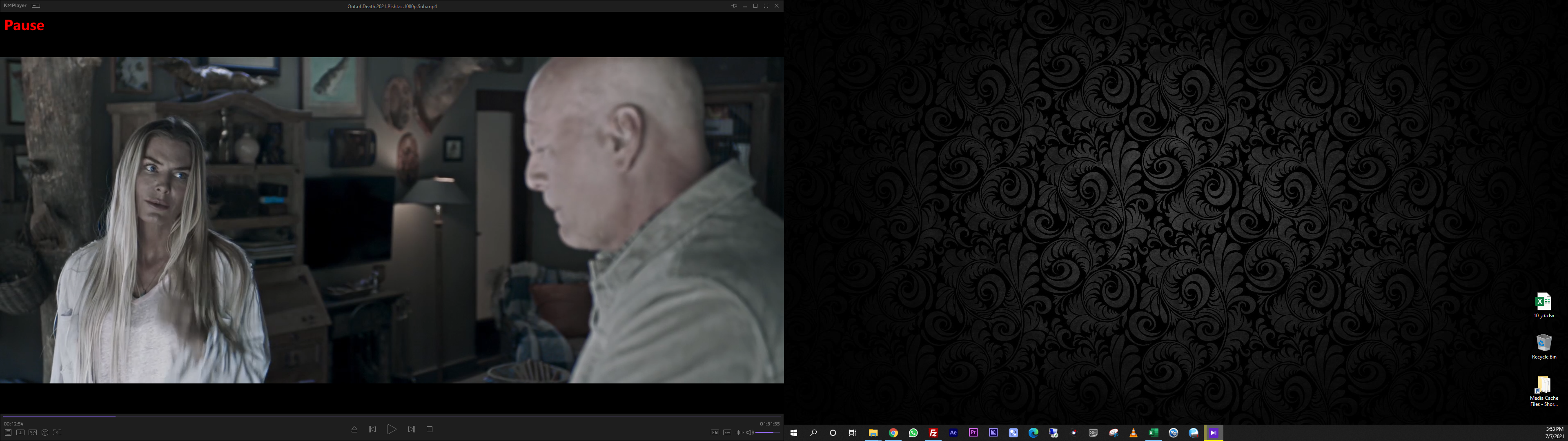Enable VR mode goggles icon
1568x441 pixels.
tap(32, 432)
